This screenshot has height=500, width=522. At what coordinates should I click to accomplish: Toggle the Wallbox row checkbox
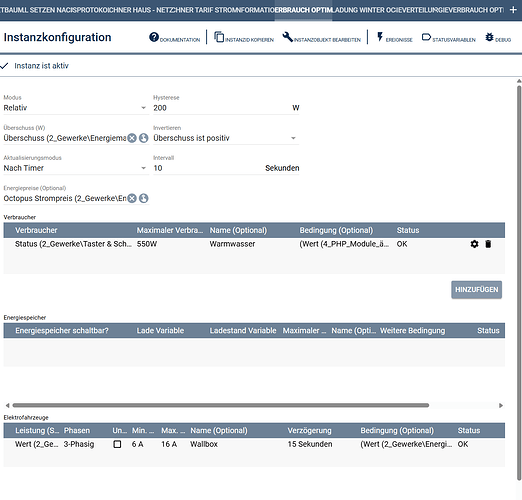pyautogui.click(x=117, y=444)
